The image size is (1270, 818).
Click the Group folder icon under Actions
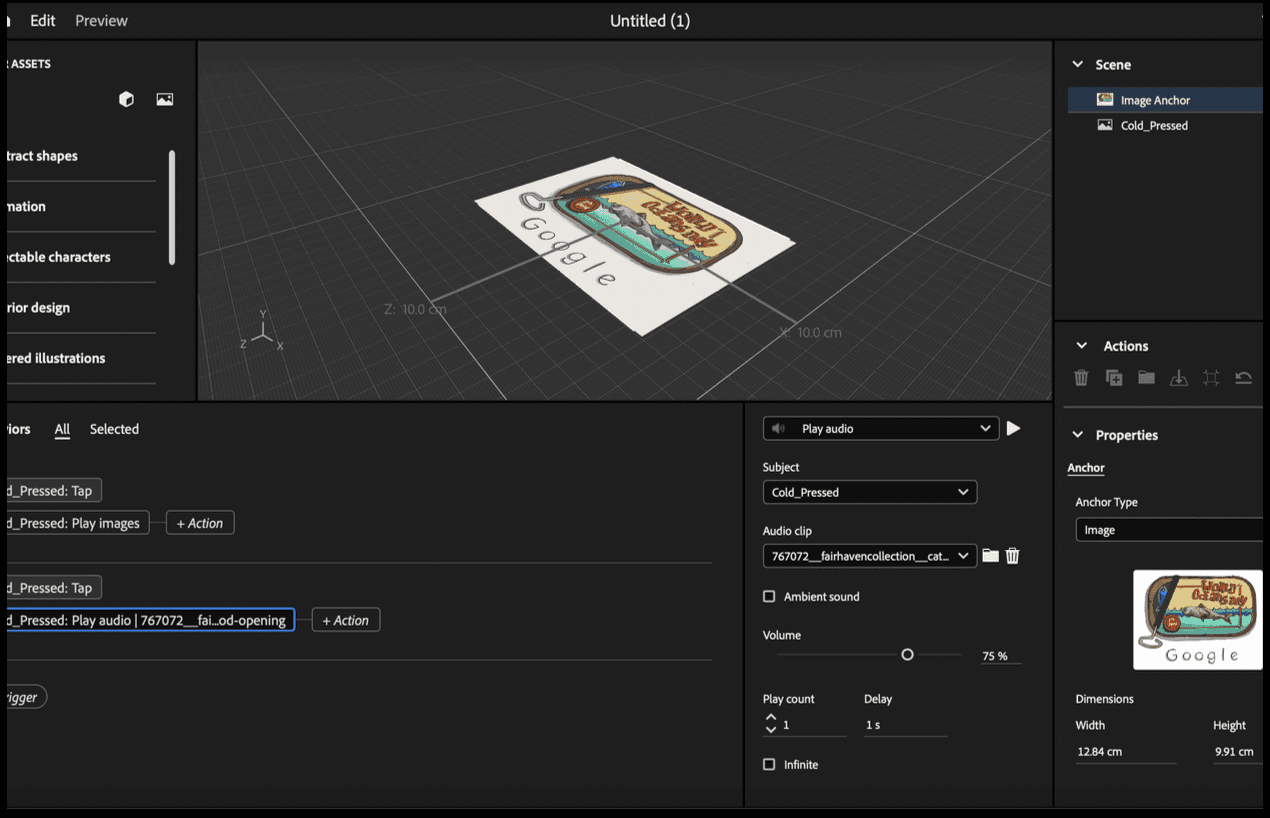(x=1146, y=378)
